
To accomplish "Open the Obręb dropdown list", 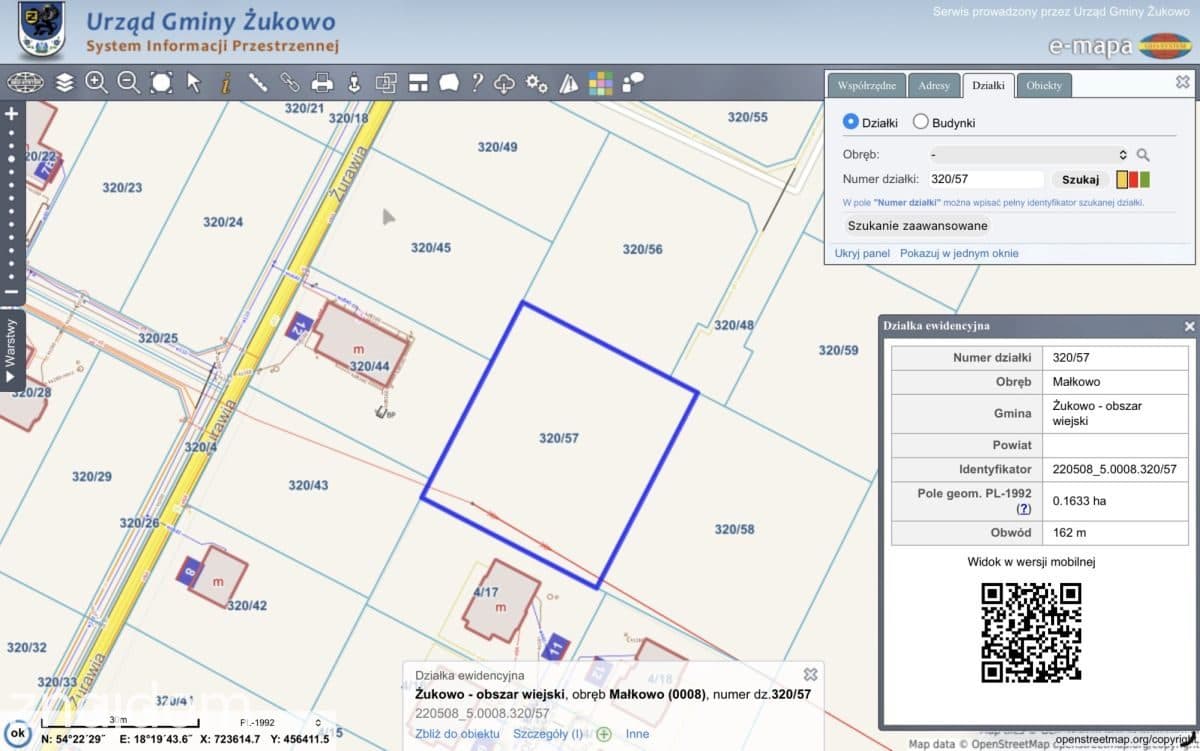I will pyautogui.click(x=1028, y=155).
